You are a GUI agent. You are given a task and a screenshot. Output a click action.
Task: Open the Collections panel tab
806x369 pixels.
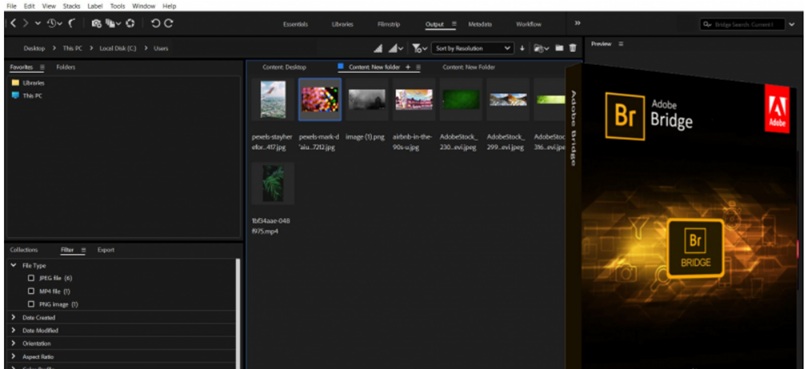(x=24, y=250)
